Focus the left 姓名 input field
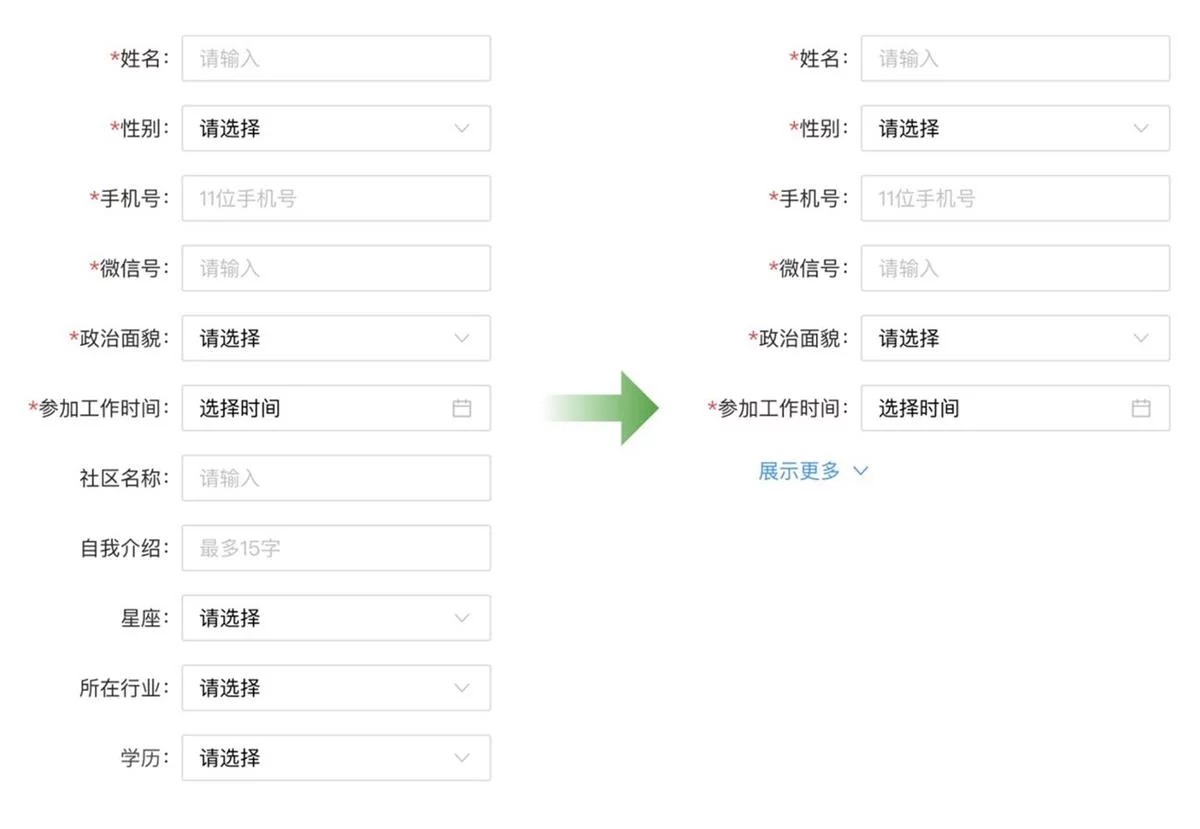The width and height of the screenshot is (1200, 829). click(x=336, y=58)
